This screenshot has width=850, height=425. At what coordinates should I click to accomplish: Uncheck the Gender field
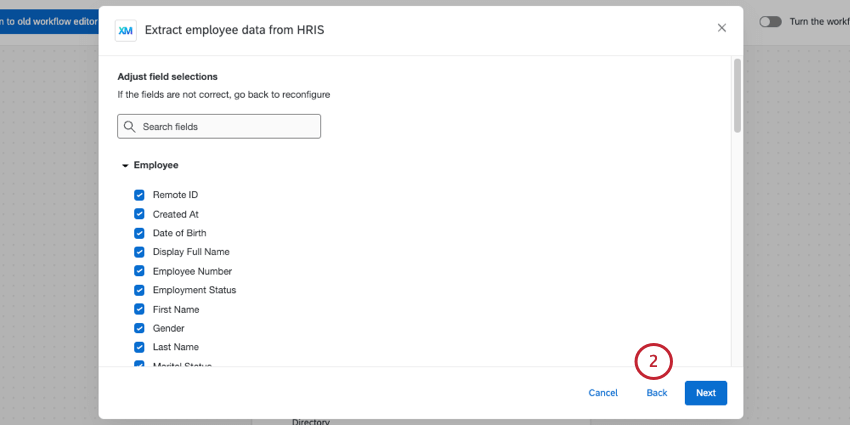(140, 328)
